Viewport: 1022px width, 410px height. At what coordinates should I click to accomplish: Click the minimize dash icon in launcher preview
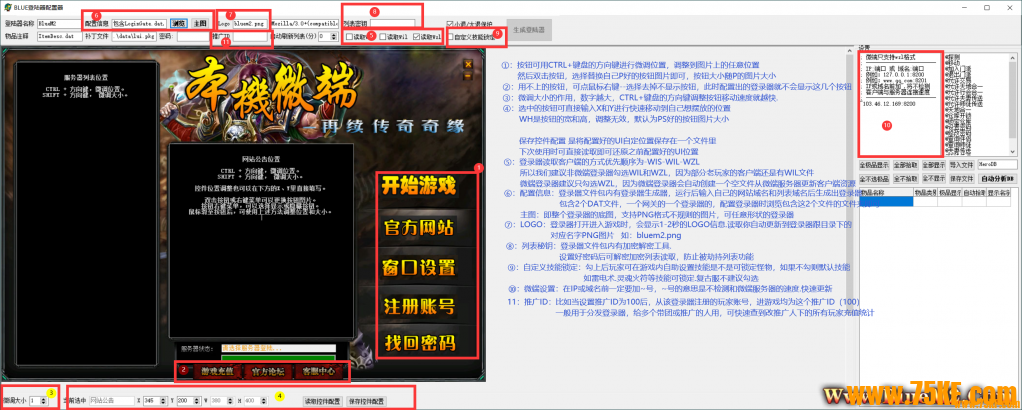pos(467,76)
